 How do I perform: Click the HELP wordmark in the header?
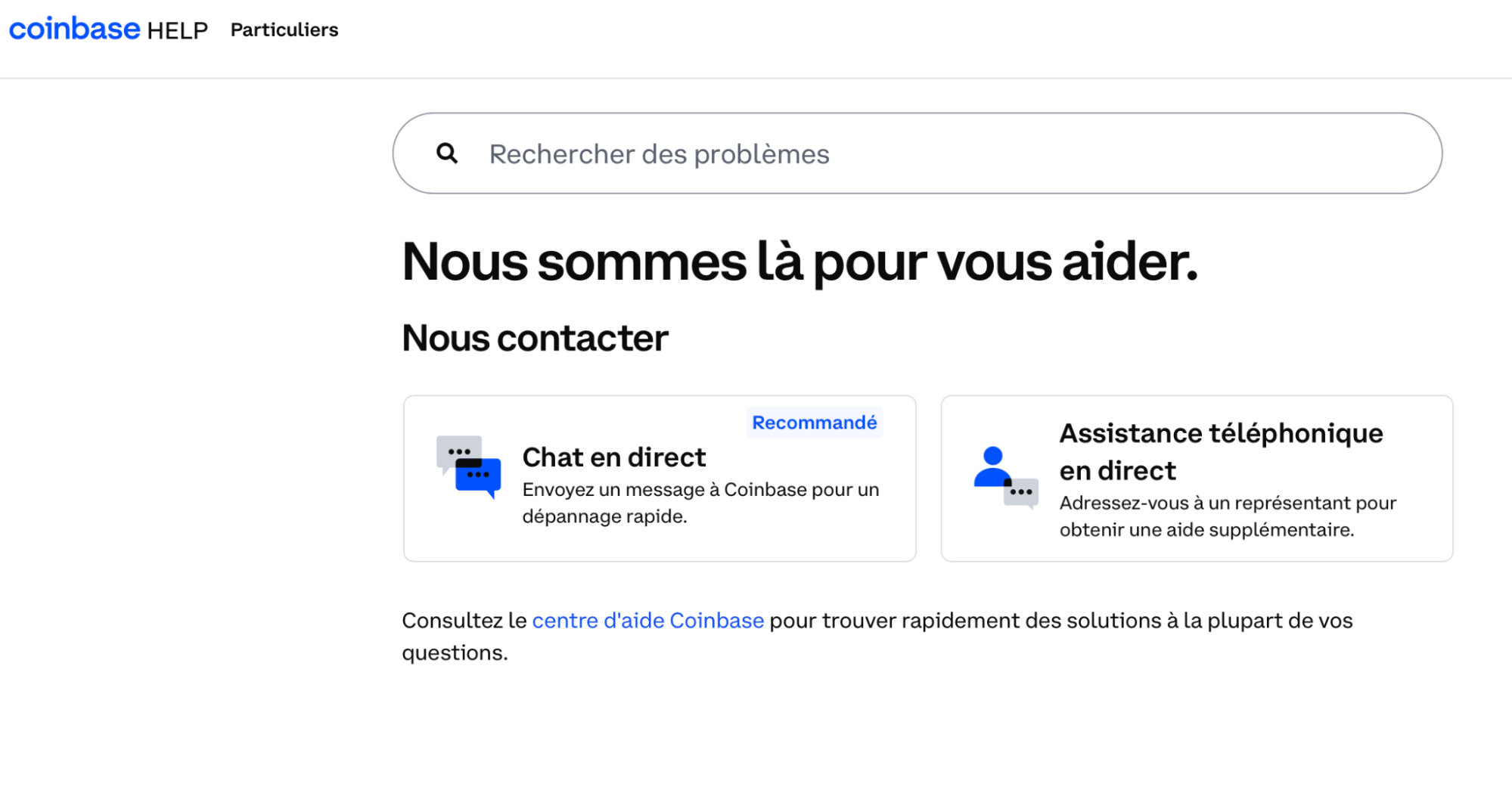tap(177, 29)
